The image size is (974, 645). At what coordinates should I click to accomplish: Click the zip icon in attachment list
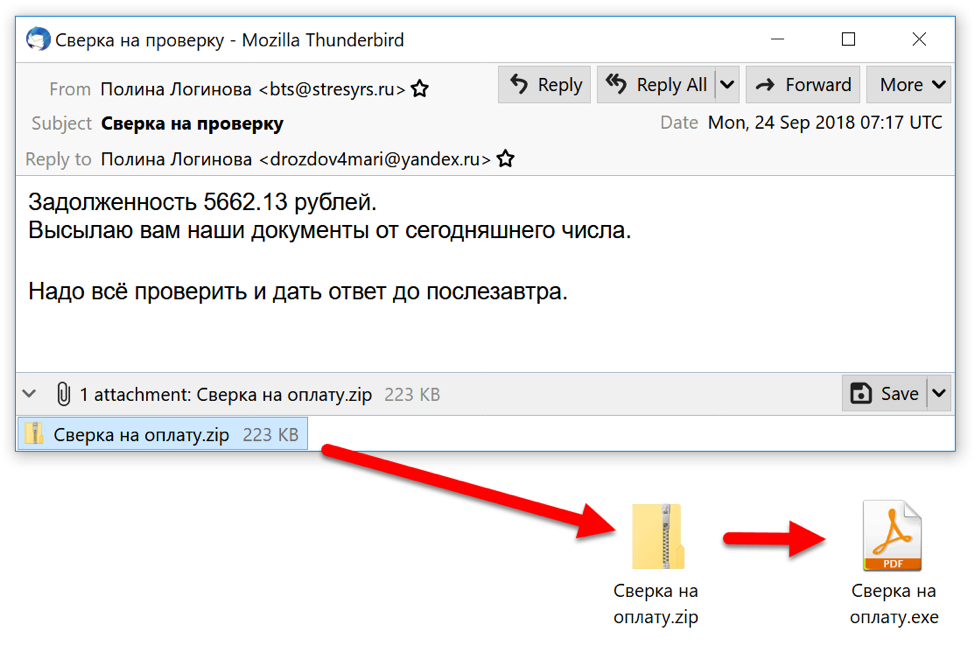click(36, 434)
